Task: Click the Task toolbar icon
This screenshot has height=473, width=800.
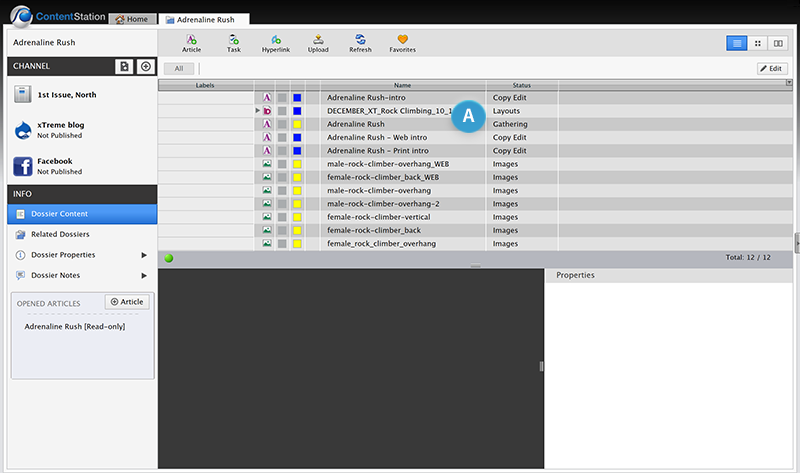Action: tap(233, 40)
